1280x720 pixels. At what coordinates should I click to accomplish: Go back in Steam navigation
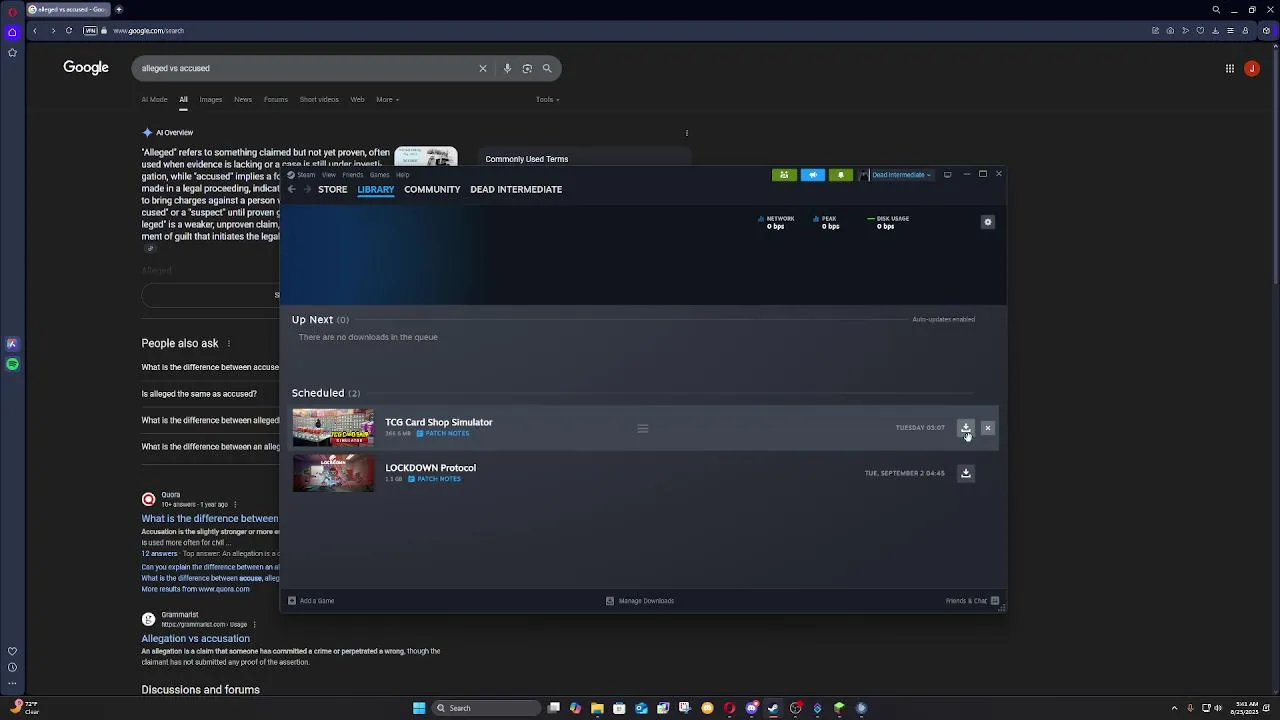291,189
